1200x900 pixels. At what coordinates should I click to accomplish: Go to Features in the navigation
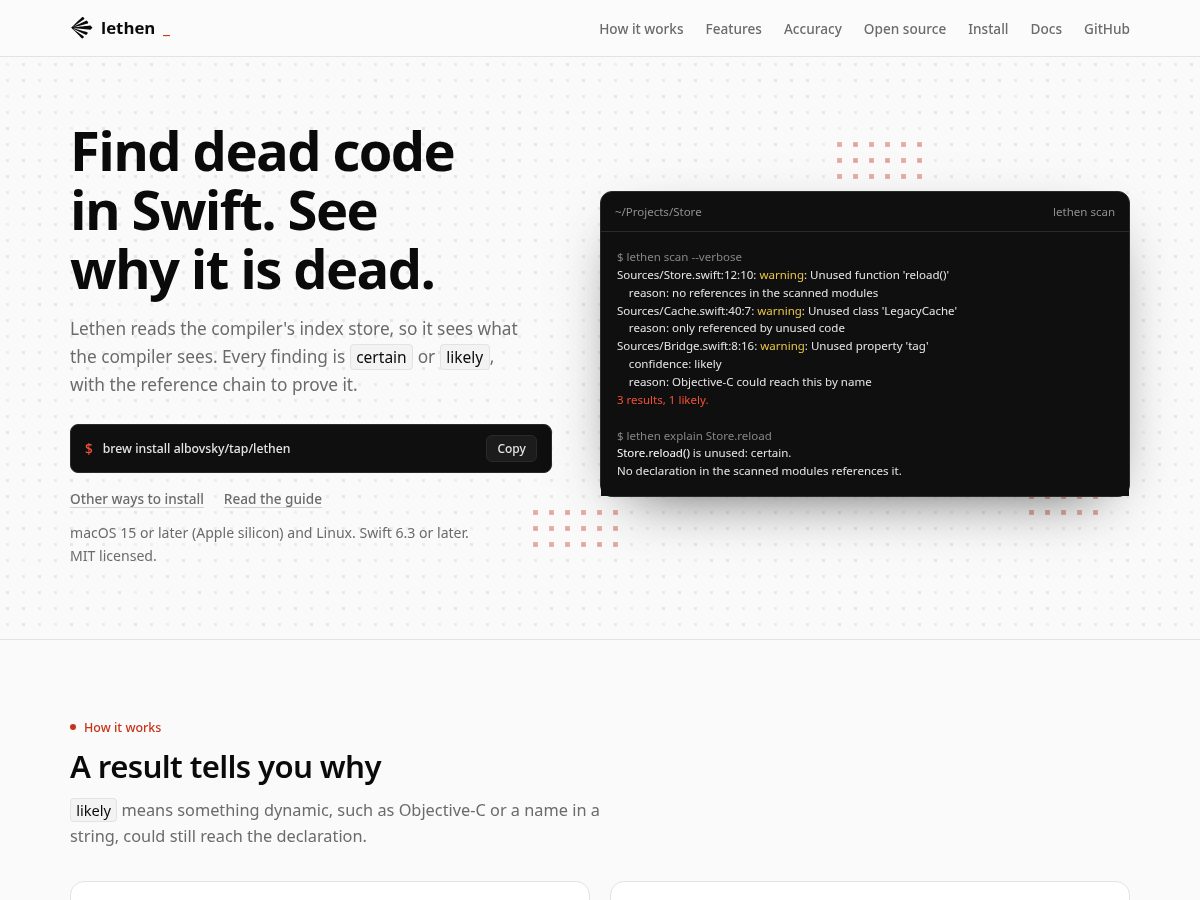click(733, 29)
